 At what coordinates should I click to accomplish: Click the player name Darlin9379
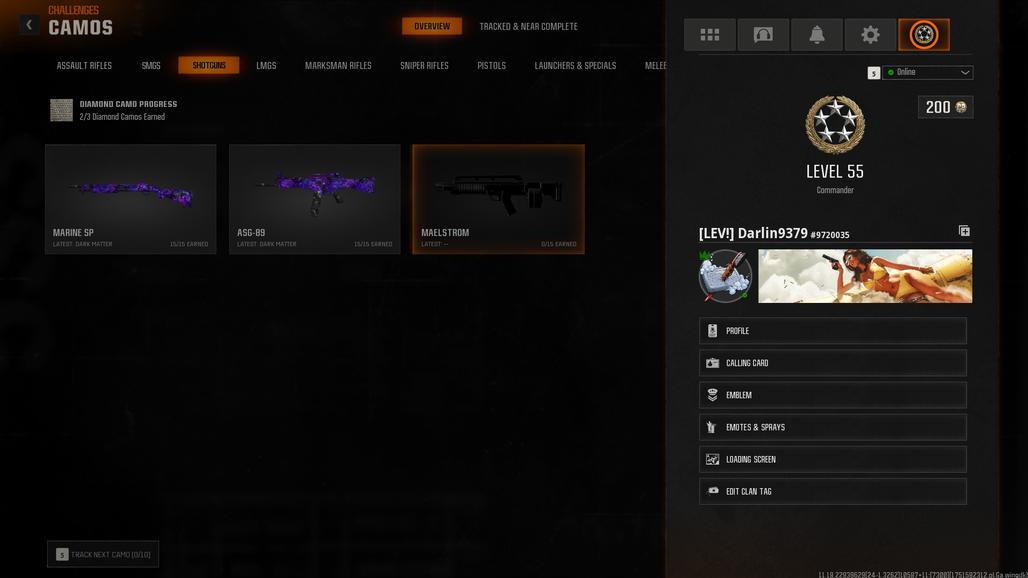772,233
